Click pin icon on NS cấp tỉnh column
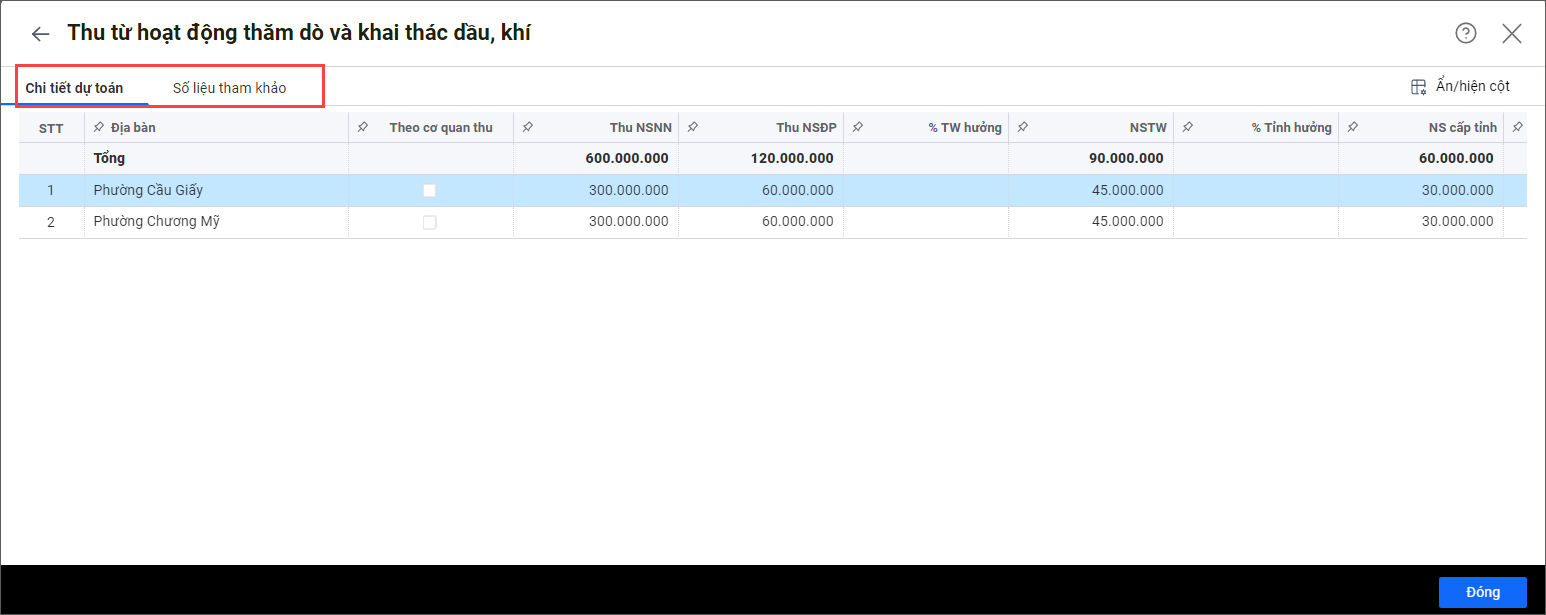1546x615 pixels. pos(1353,127)
